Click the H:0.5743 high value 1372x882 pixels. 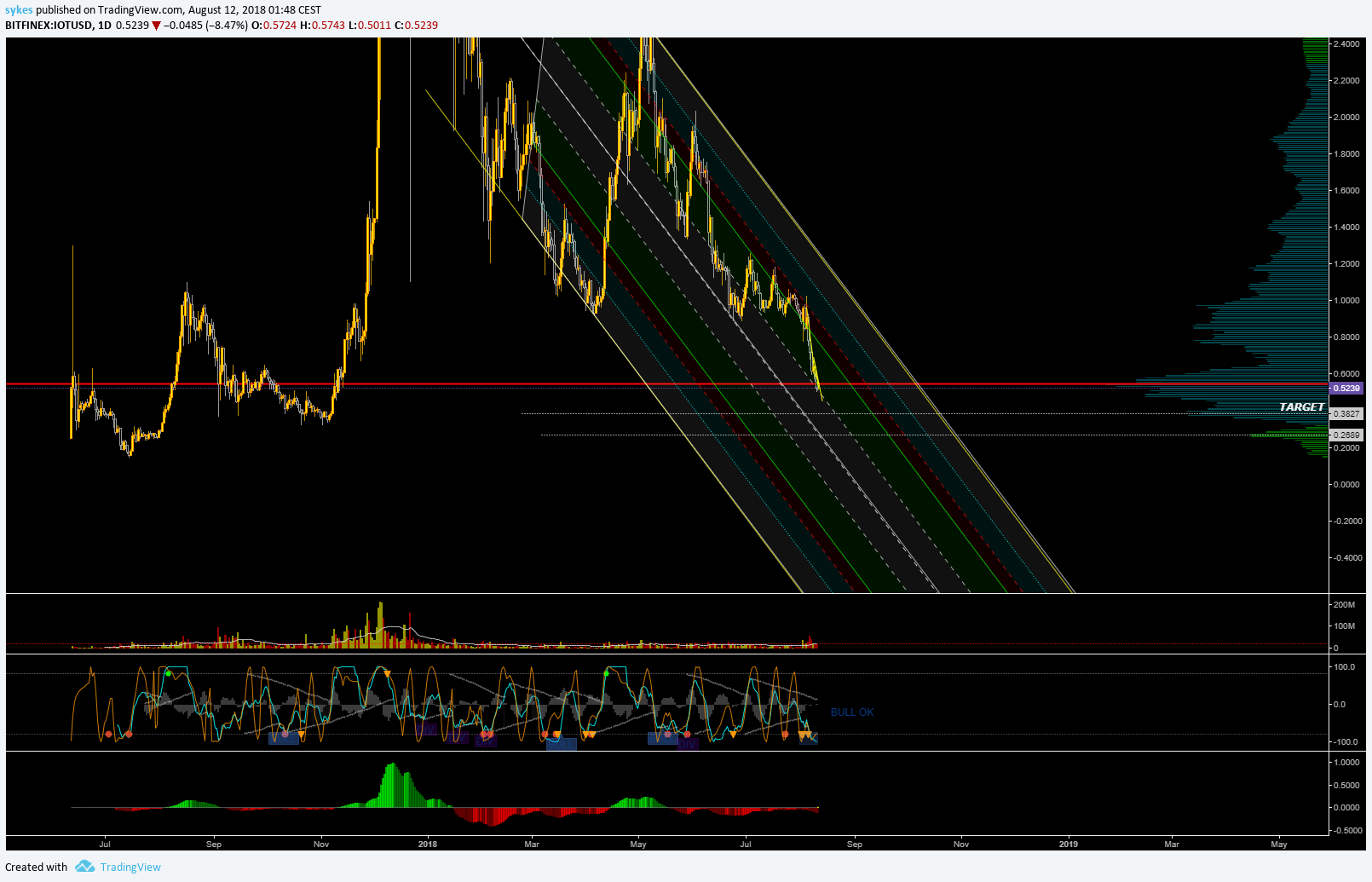[x=322, y=26]
